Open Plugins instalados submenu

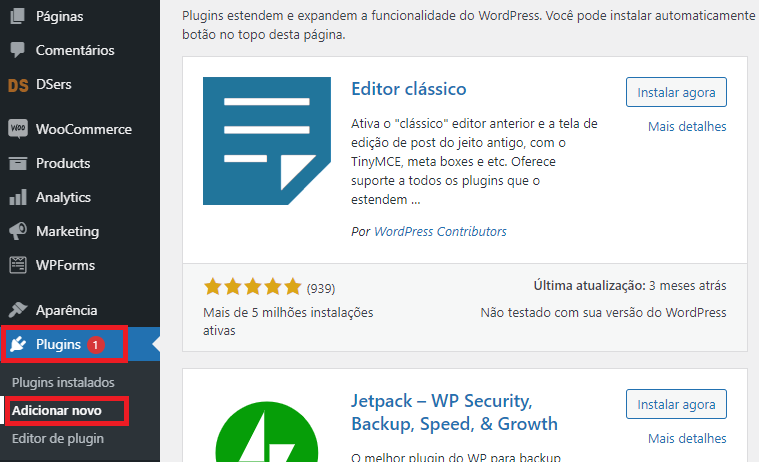coord(63,383)
